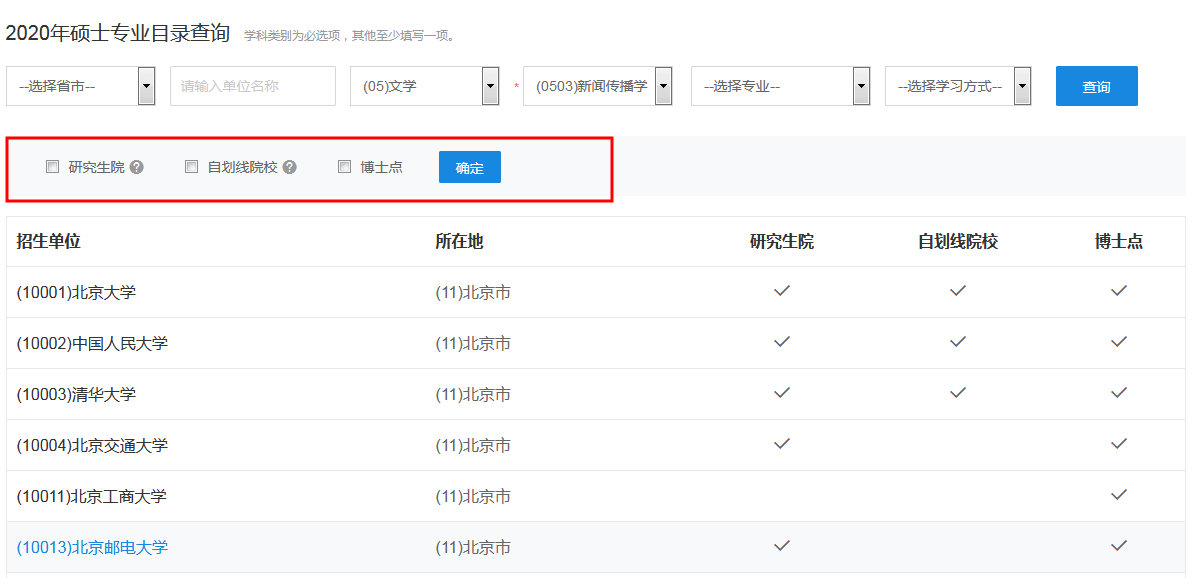Viewport: 1202px width, 578px height.
Task: Click the 研究生院 column header
Action: tap(782, 242)
